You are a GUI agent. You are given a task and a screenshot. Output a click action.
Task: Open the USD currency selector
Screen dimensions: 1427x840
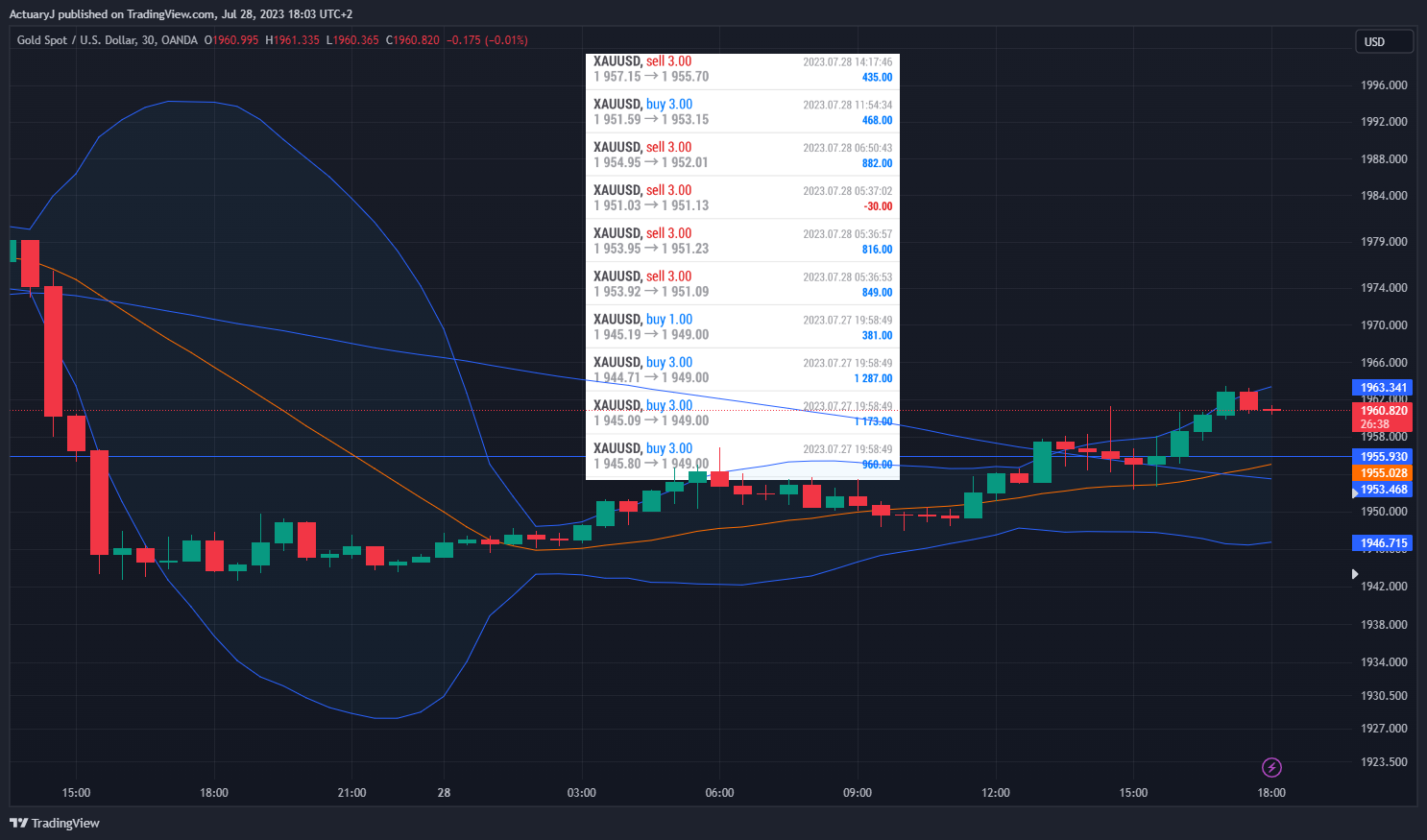1384,41
